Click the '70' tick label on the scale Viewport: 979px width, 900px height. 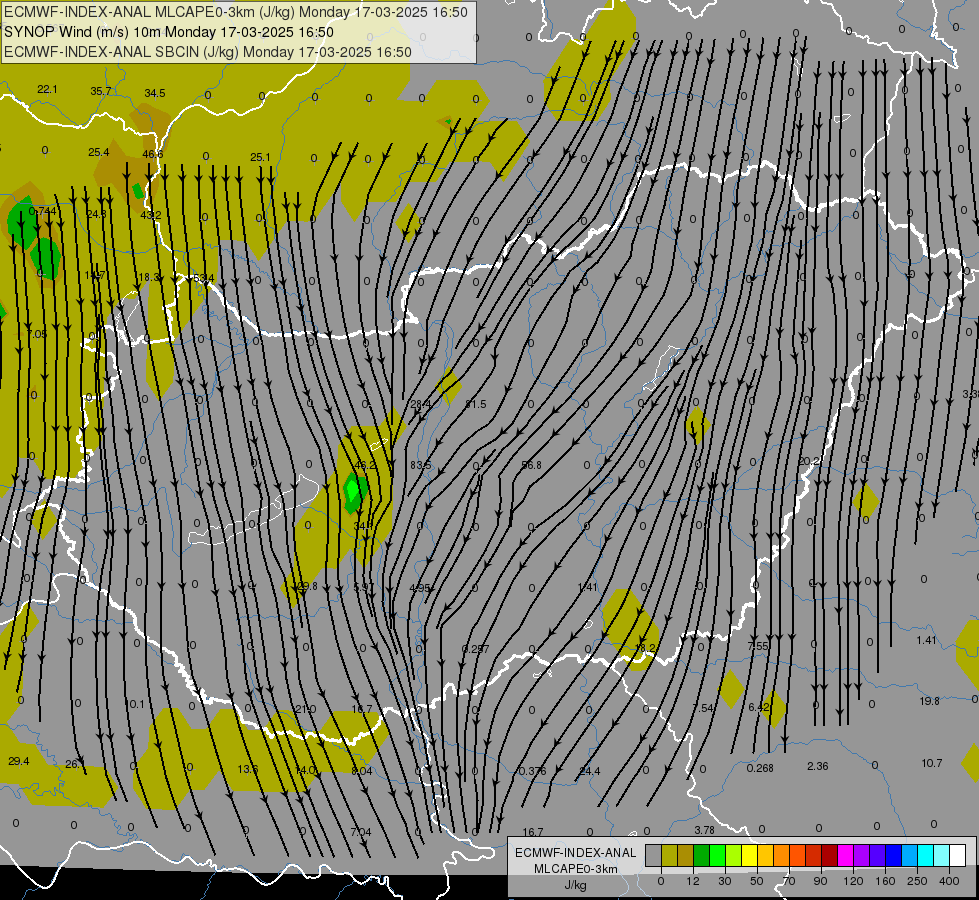click(789, 881)
